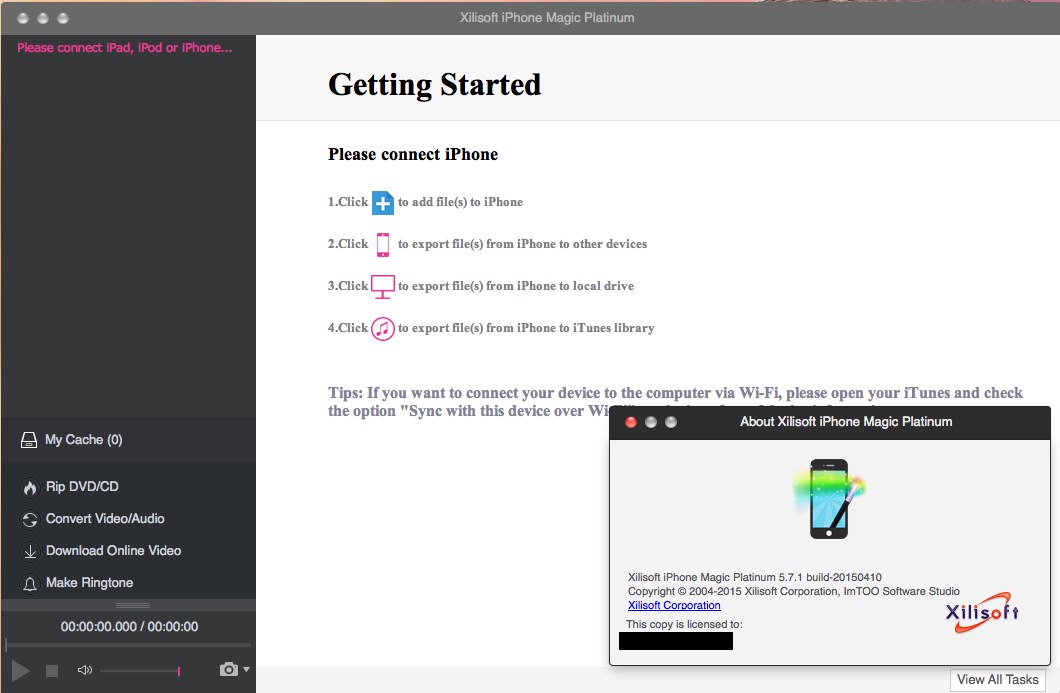Click the View All Tasks button
This screenshot has width=1060, height=693.
(998, 680)
